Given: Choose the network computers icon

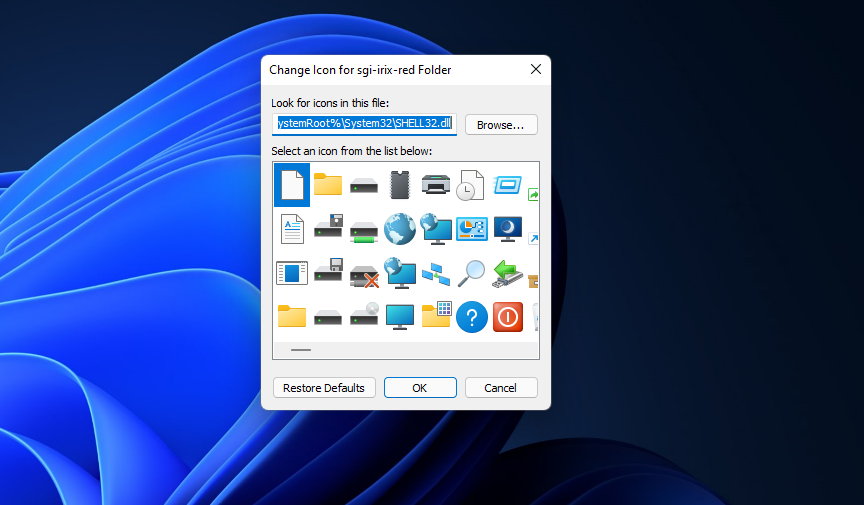Looking at the screenshot, I should tap(436, 272).
